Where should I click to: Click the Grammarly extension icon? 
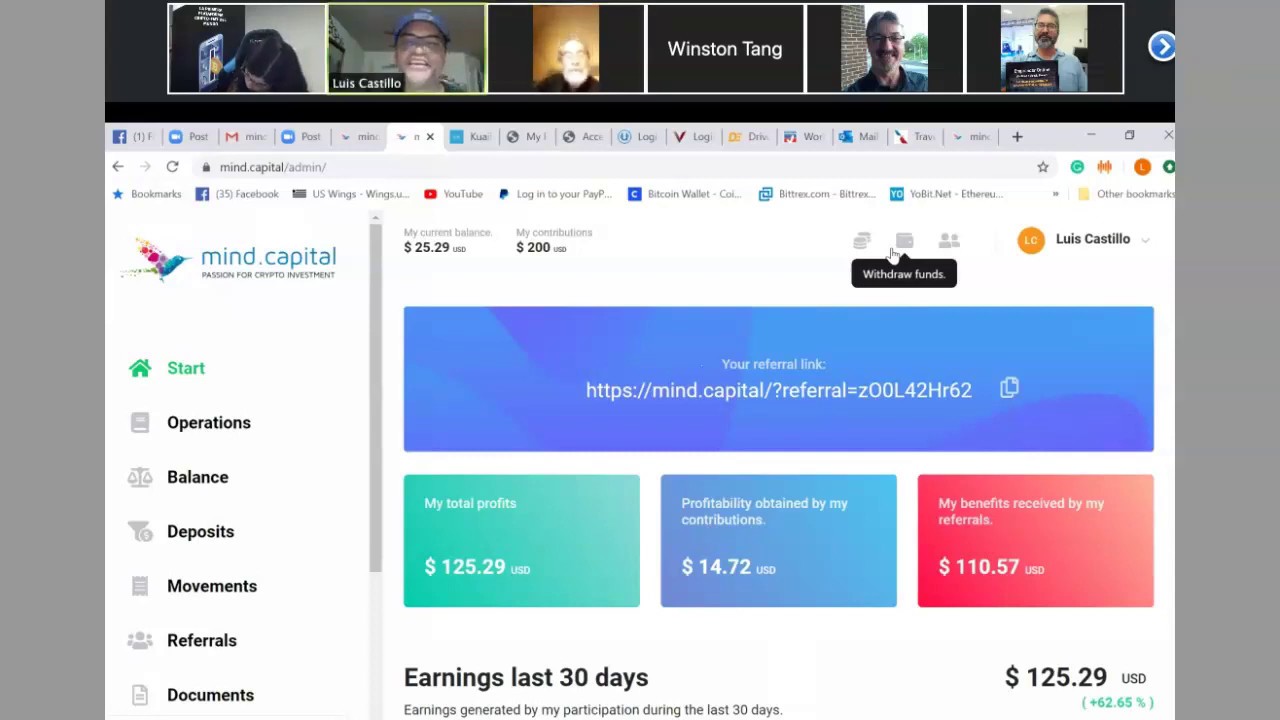[x=1077, y=167]
